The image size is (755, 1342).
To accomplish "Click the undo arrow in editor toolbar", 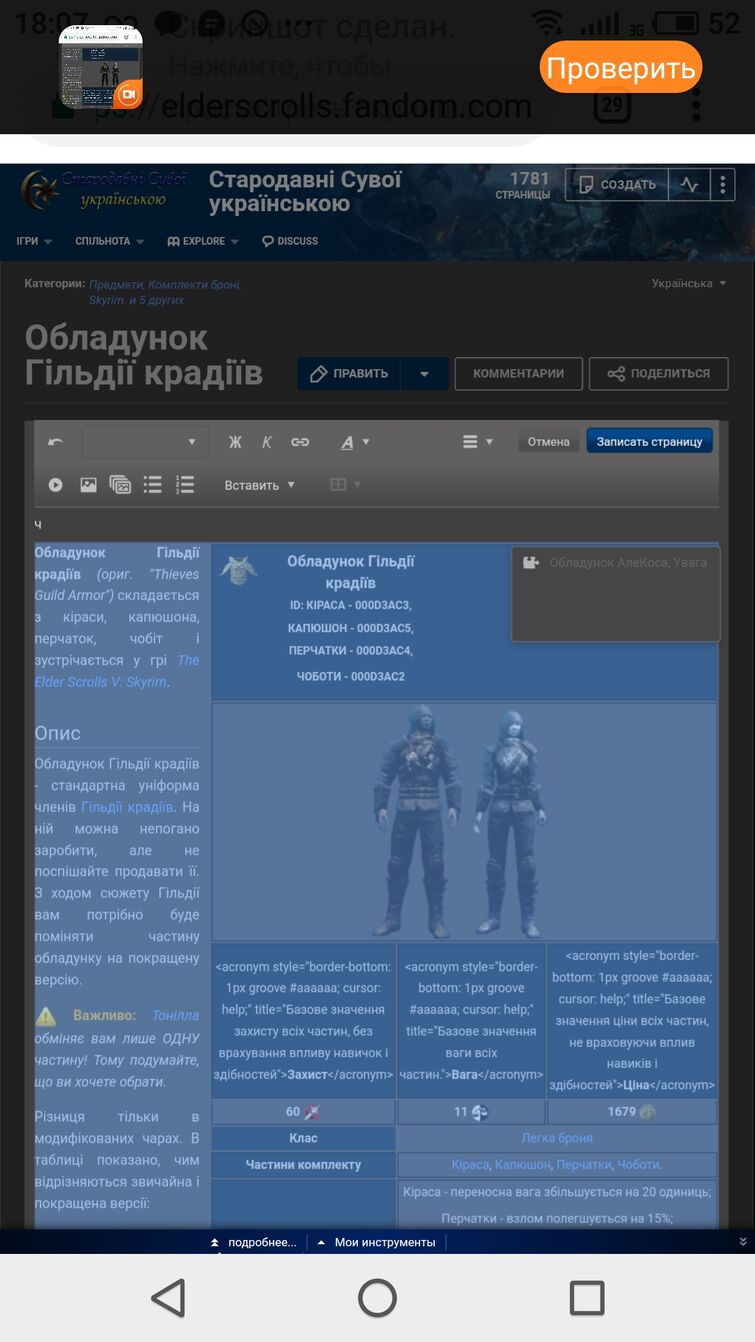I will pos(55,442).
